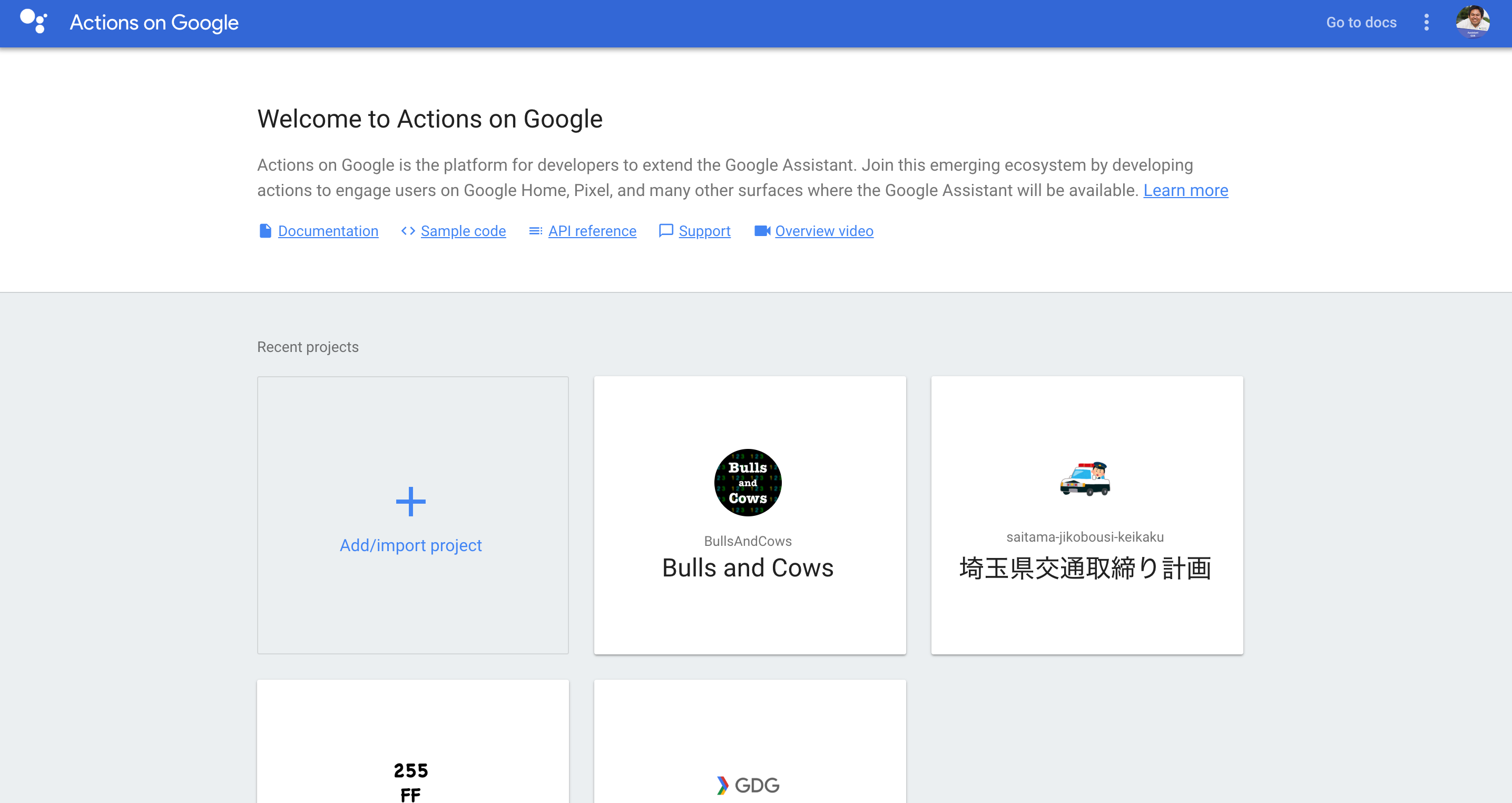
Task: Click the Documentation file icon
Action: coord(266,231)
